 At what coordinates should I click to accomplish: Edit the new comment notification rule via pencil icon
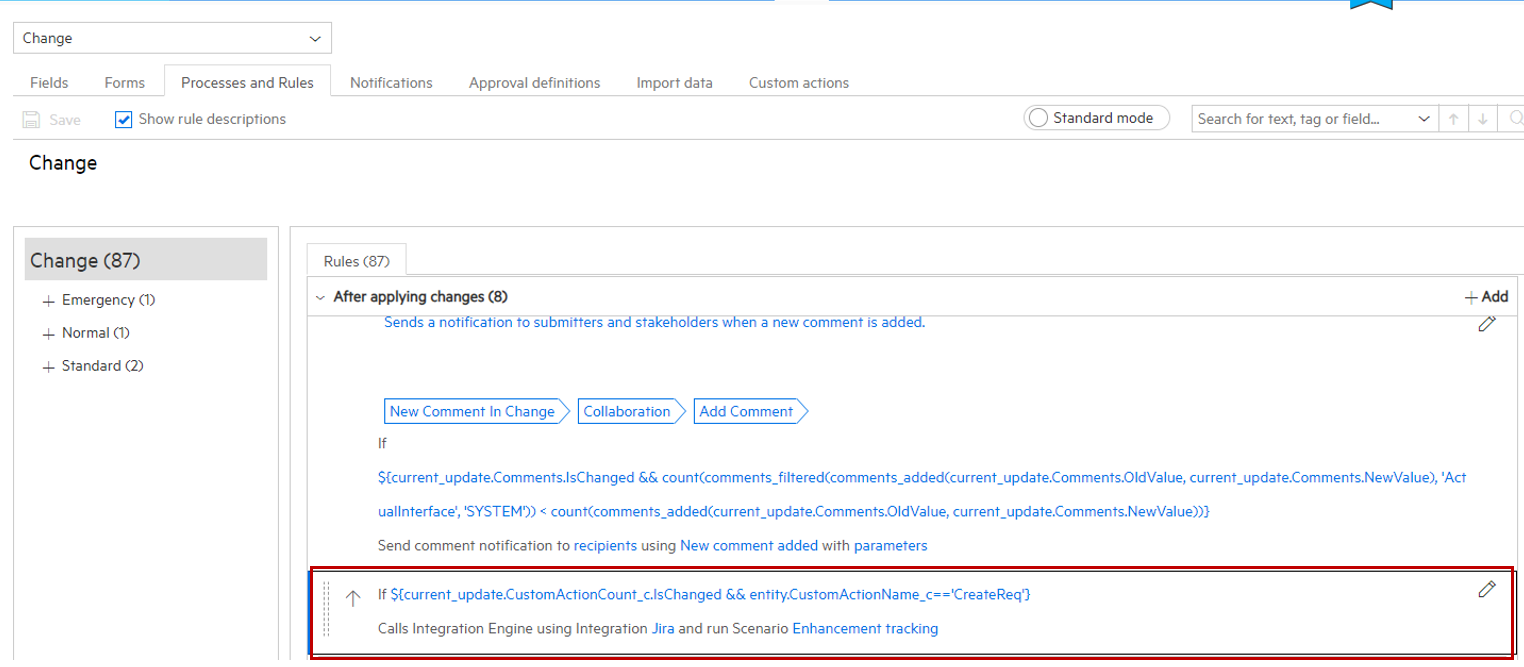pyautogui.click(x=1487, y=324)
